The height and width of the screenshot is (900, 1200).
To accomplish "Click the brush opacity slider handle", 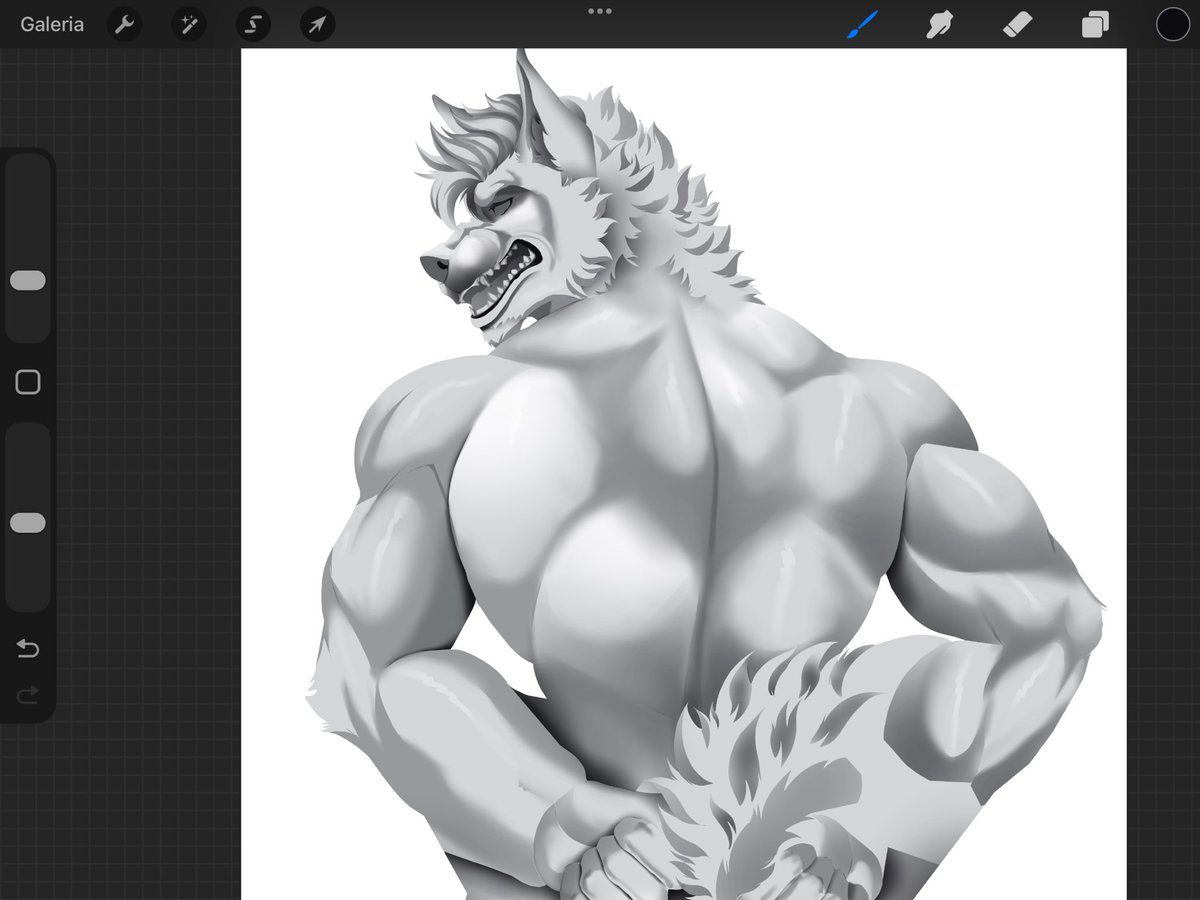I will coord(28,523).
